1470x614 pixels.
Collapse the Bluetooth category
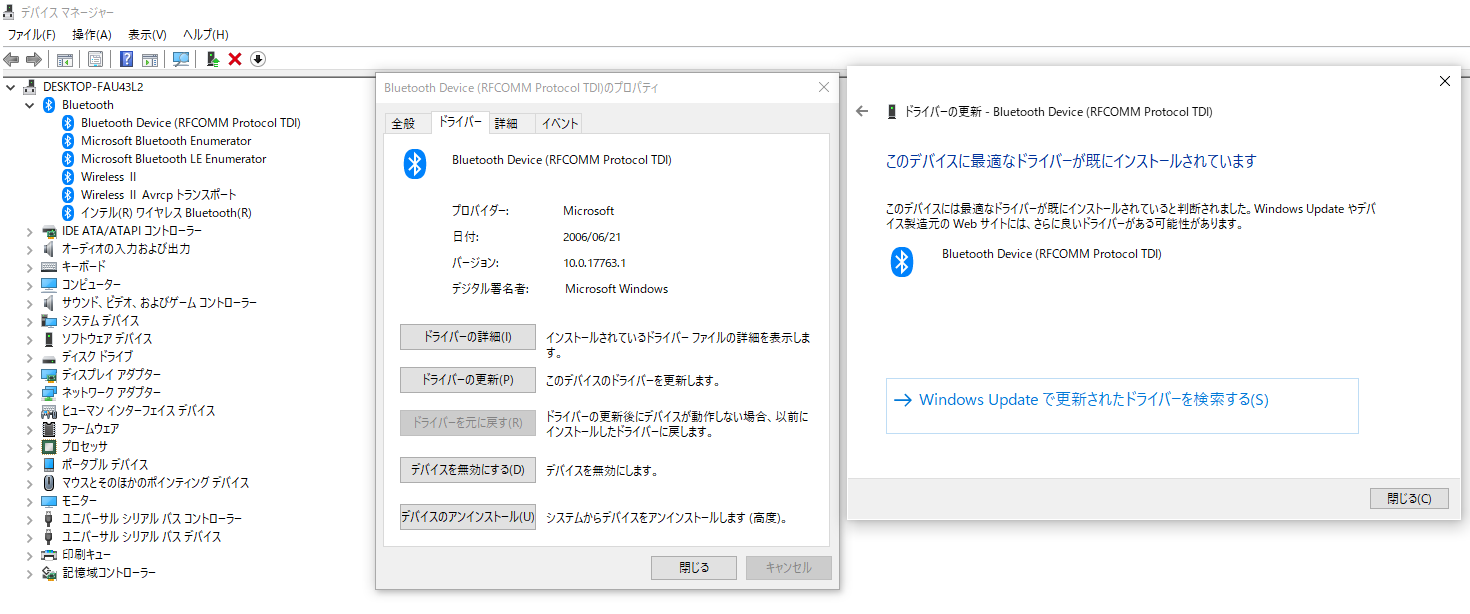[29, 104]
